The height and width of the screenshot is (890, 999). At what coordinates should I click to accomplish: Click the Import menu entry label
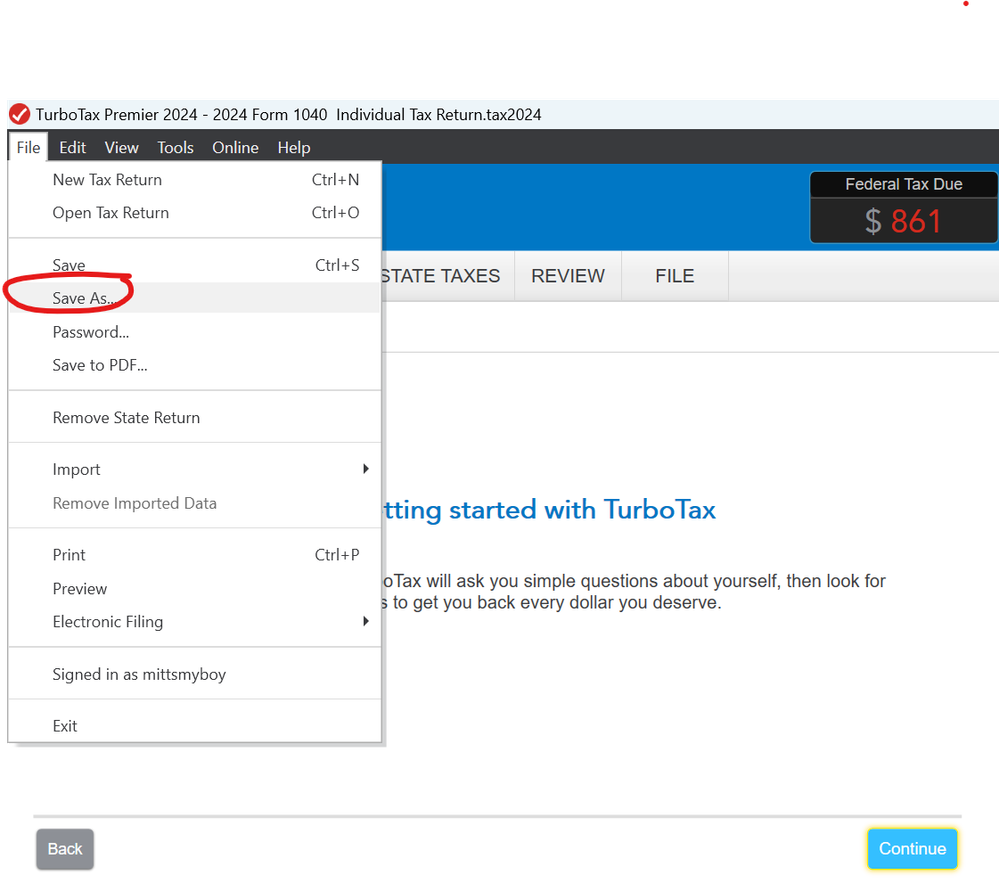(76, 470)
